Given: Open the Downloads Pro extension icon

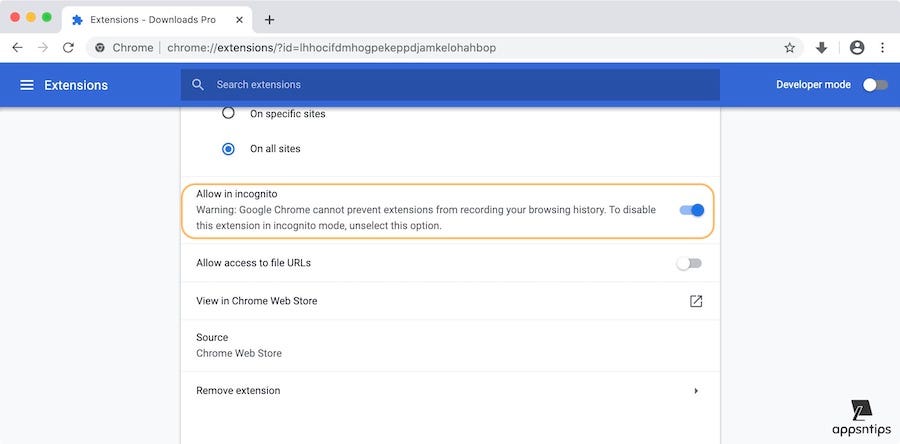Looking at the screenshot, I should (821, 48).
